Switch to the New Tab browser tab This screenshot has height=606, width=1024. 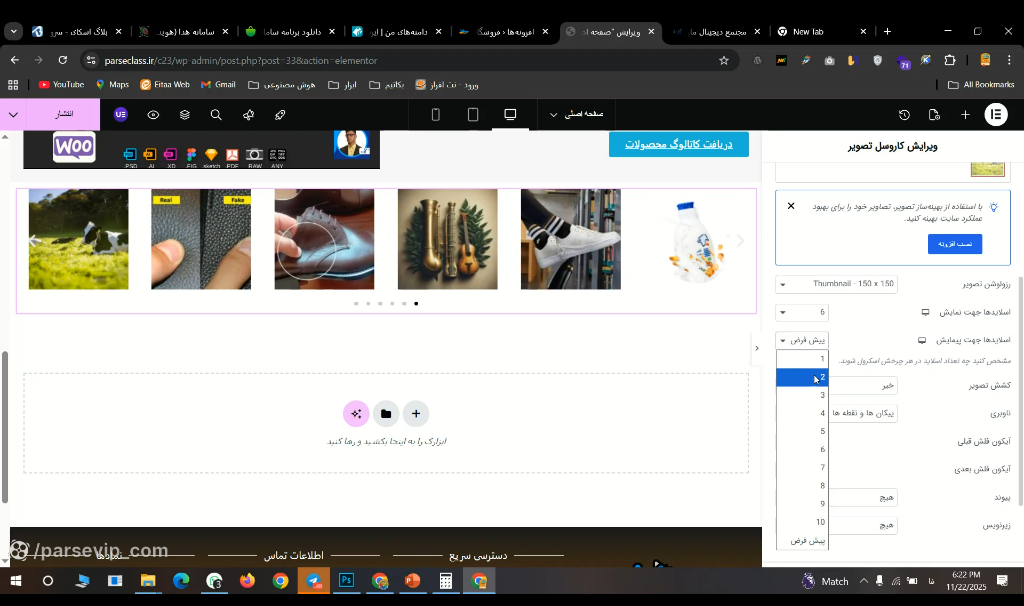[x=822, y=31]
